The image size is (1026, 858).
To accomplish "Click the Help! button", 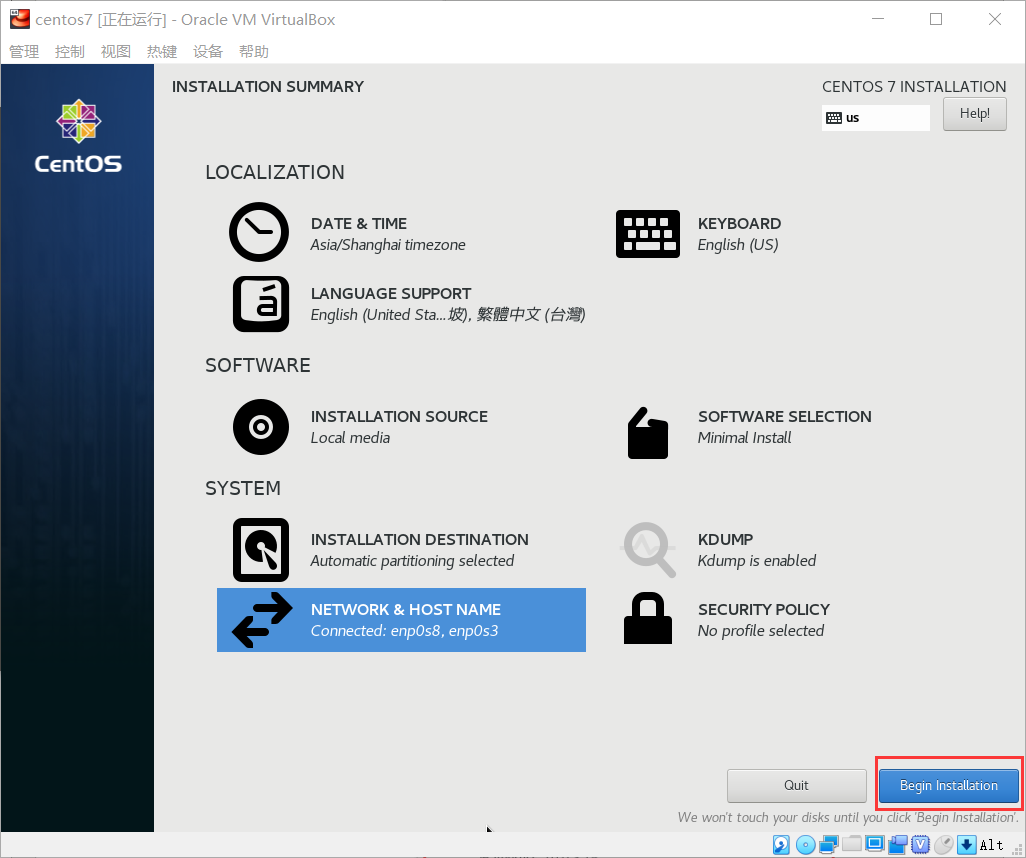I will [x=974, y=113].
